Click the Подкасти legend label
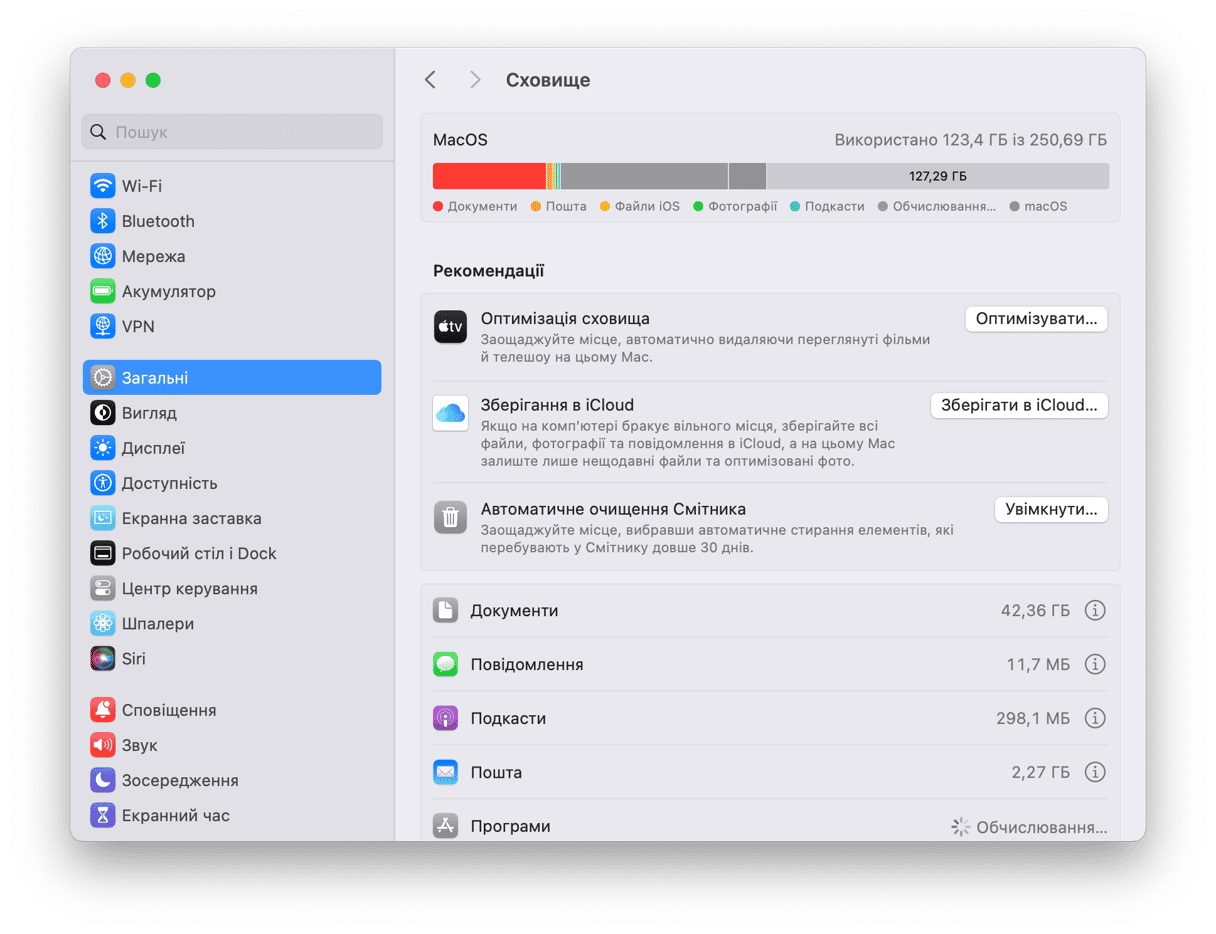 [834, 207]
